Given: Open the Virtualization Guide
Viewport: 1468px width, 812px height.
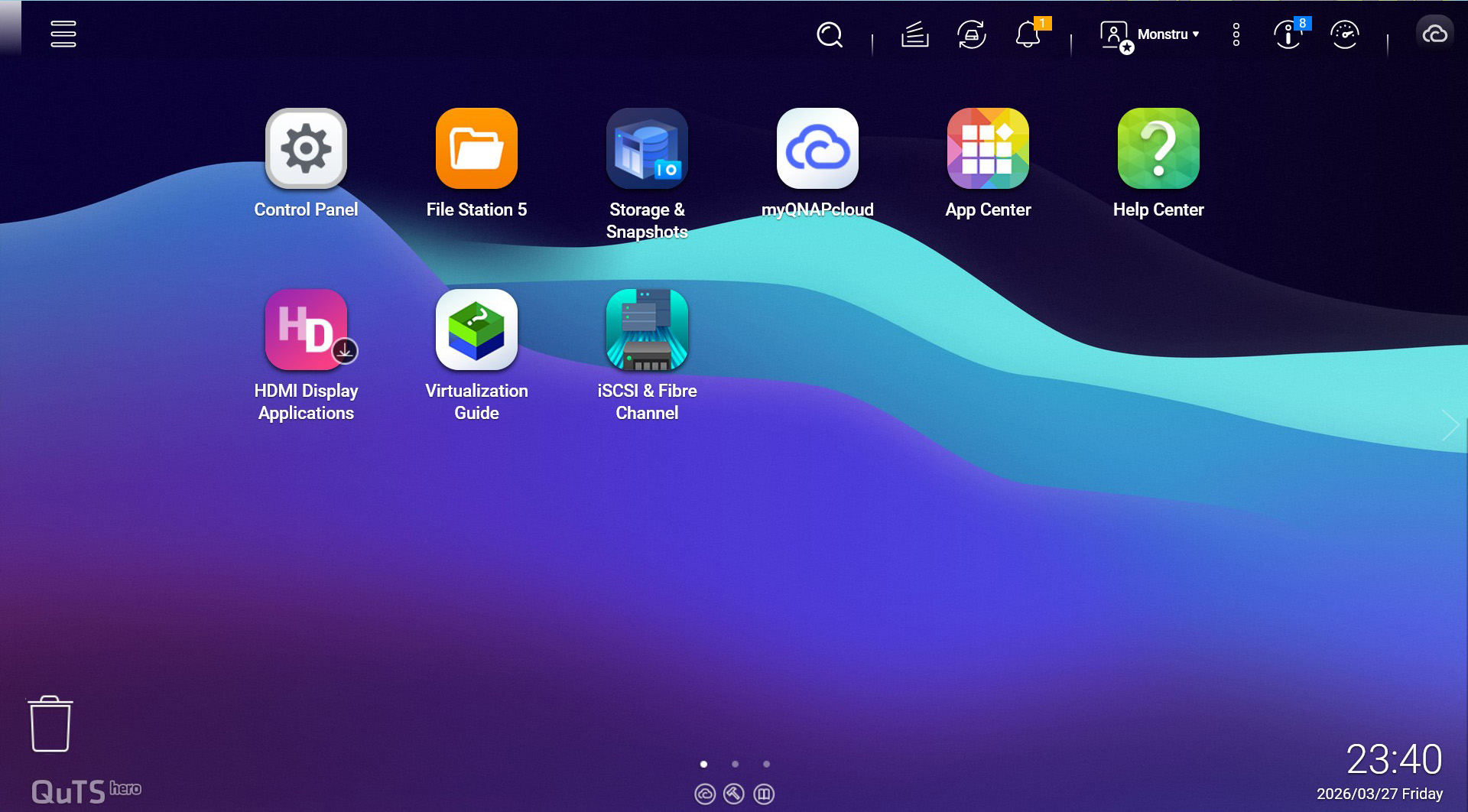Looking at the screenshot, I should tap(476, 330).
